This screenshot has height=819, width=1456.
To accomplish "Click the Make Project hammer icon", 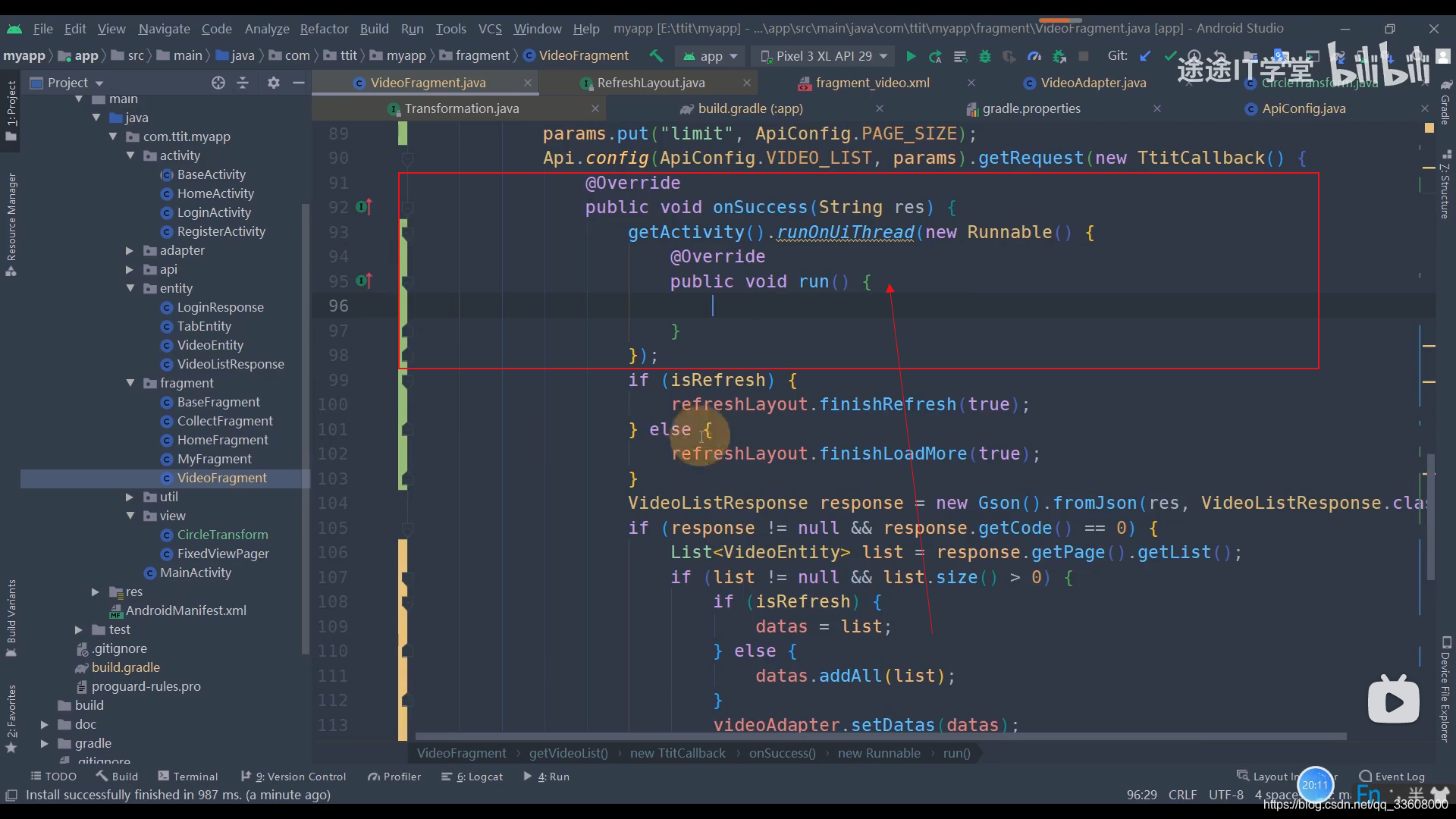I will 656,56.
